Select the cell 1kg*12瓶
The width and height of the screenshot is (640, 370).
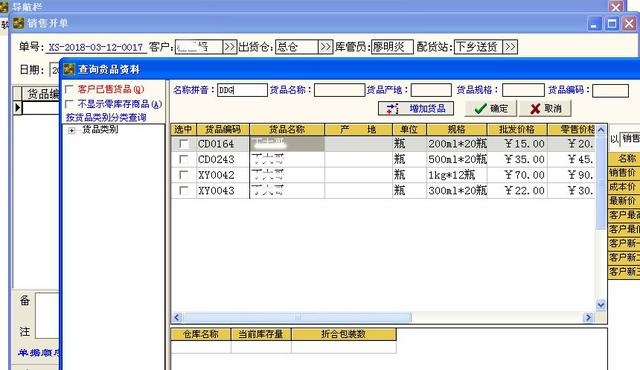click(x=457, y=175)
